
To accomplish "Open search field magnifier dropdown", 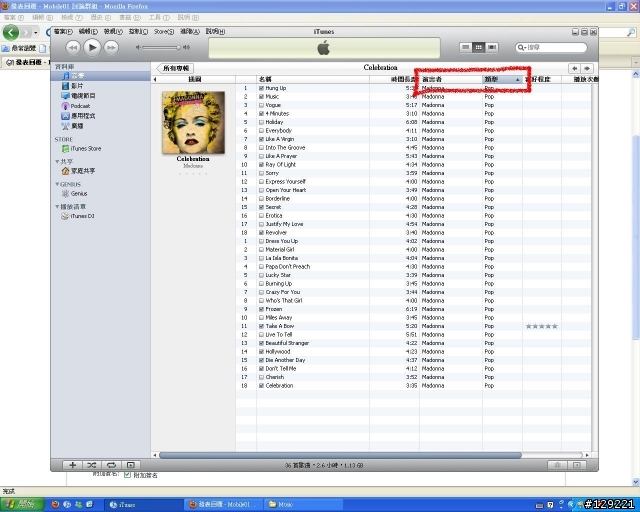I will coord(521,48).
